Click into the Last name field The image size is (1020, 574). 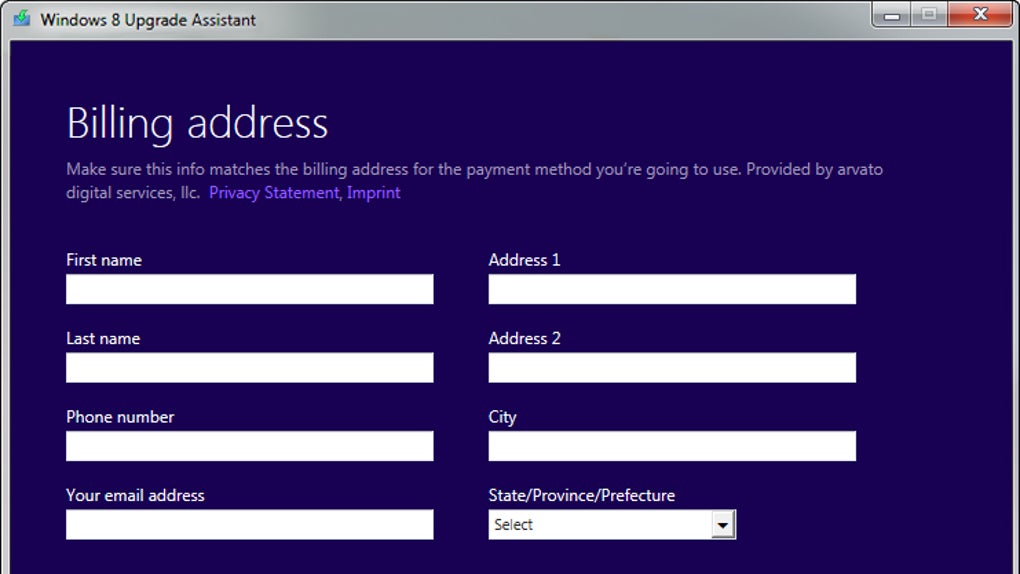250,368
